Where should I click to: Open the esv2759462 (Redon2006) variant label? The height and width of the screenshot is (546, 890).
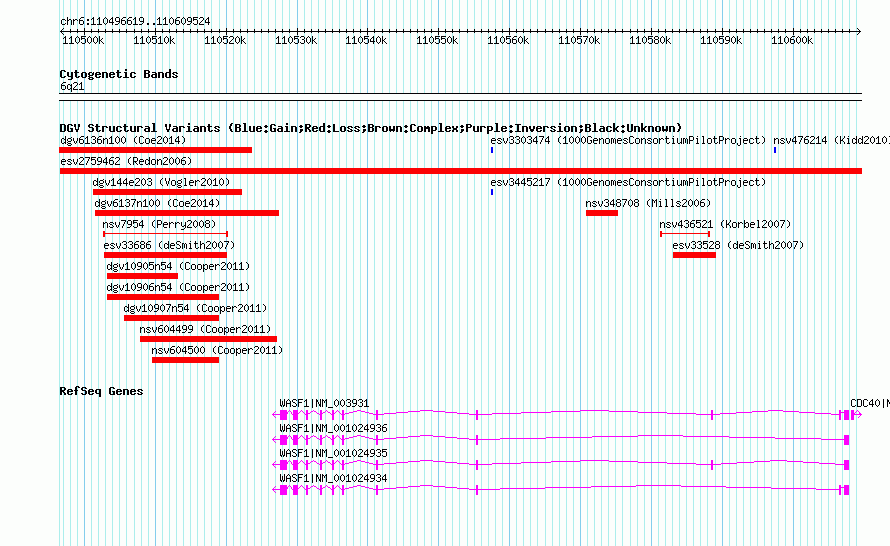126,161
